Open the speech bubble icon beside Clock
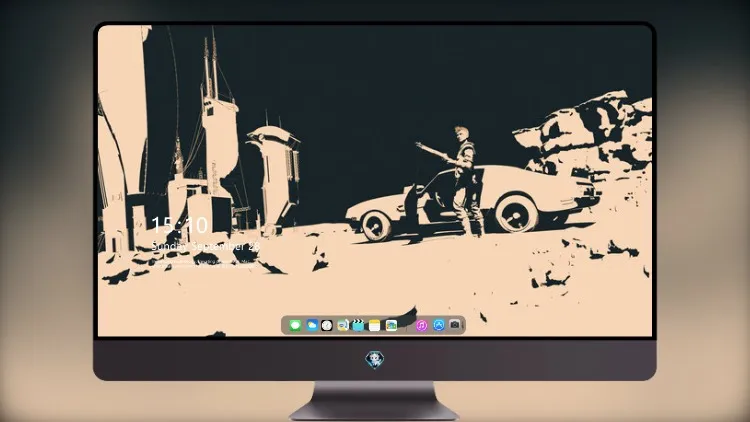The image size is (750, 422). [343, 325]
